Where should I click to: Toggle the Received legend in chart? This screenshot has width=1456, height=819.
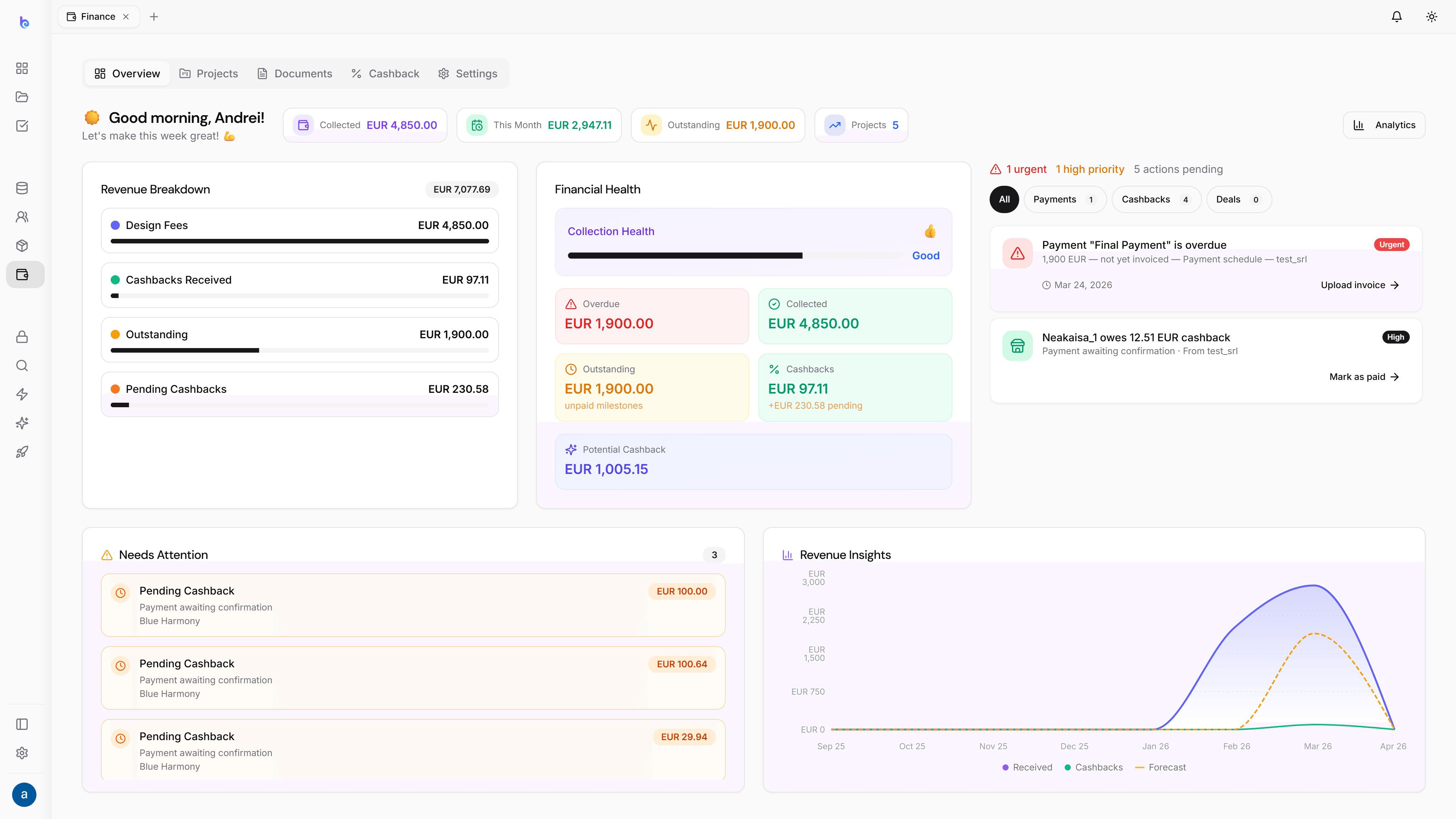1027,767
